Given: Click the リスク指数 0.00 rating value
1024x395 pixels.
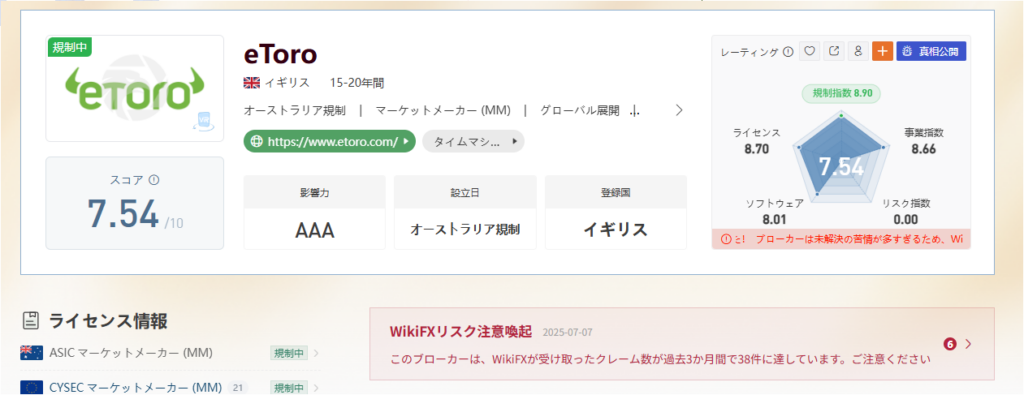Looking at the screenshot, I should click(x=906, y=219).
